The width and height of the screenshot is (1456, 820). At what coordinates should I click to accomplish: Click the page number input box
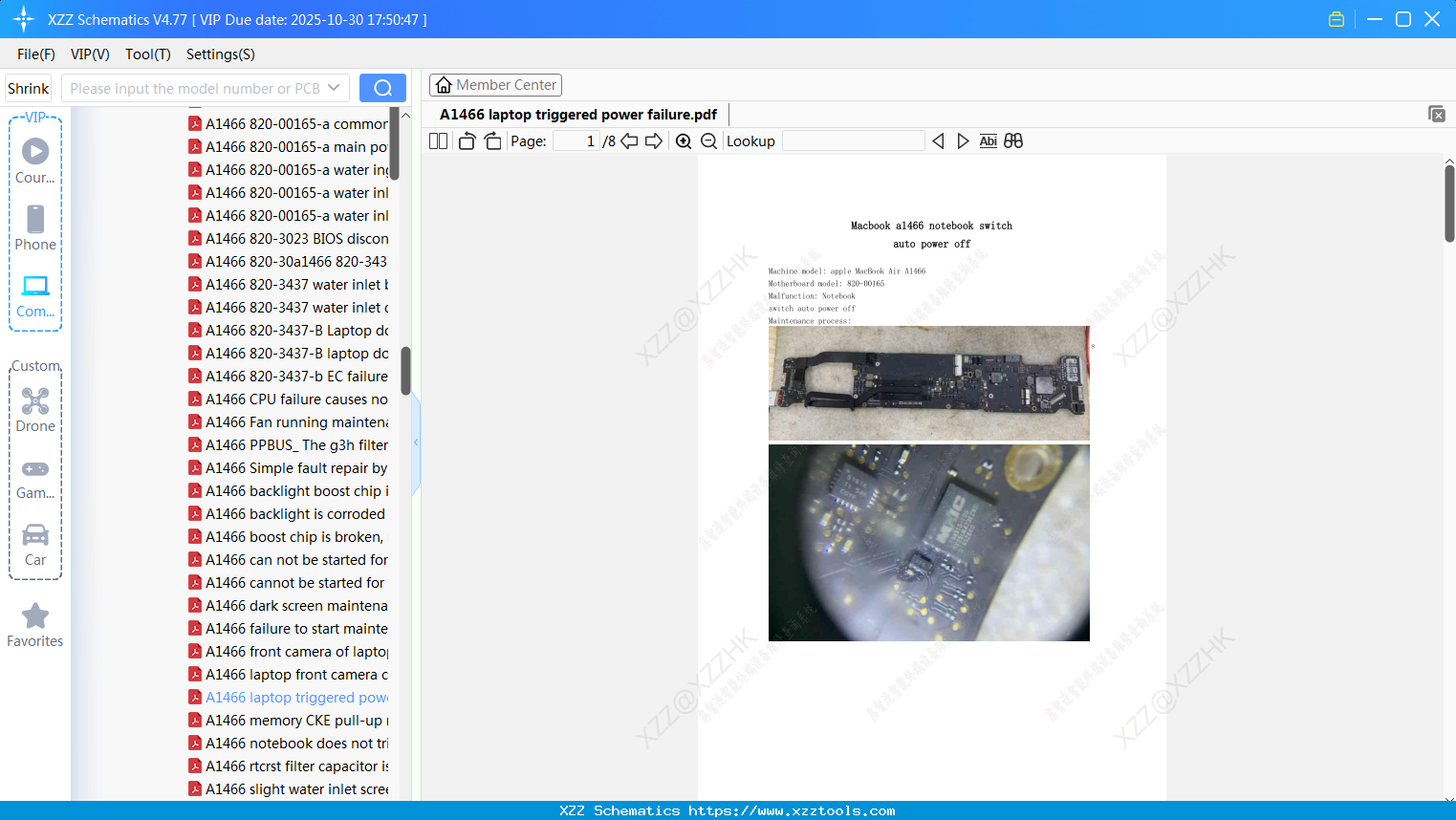coord(576,141)
